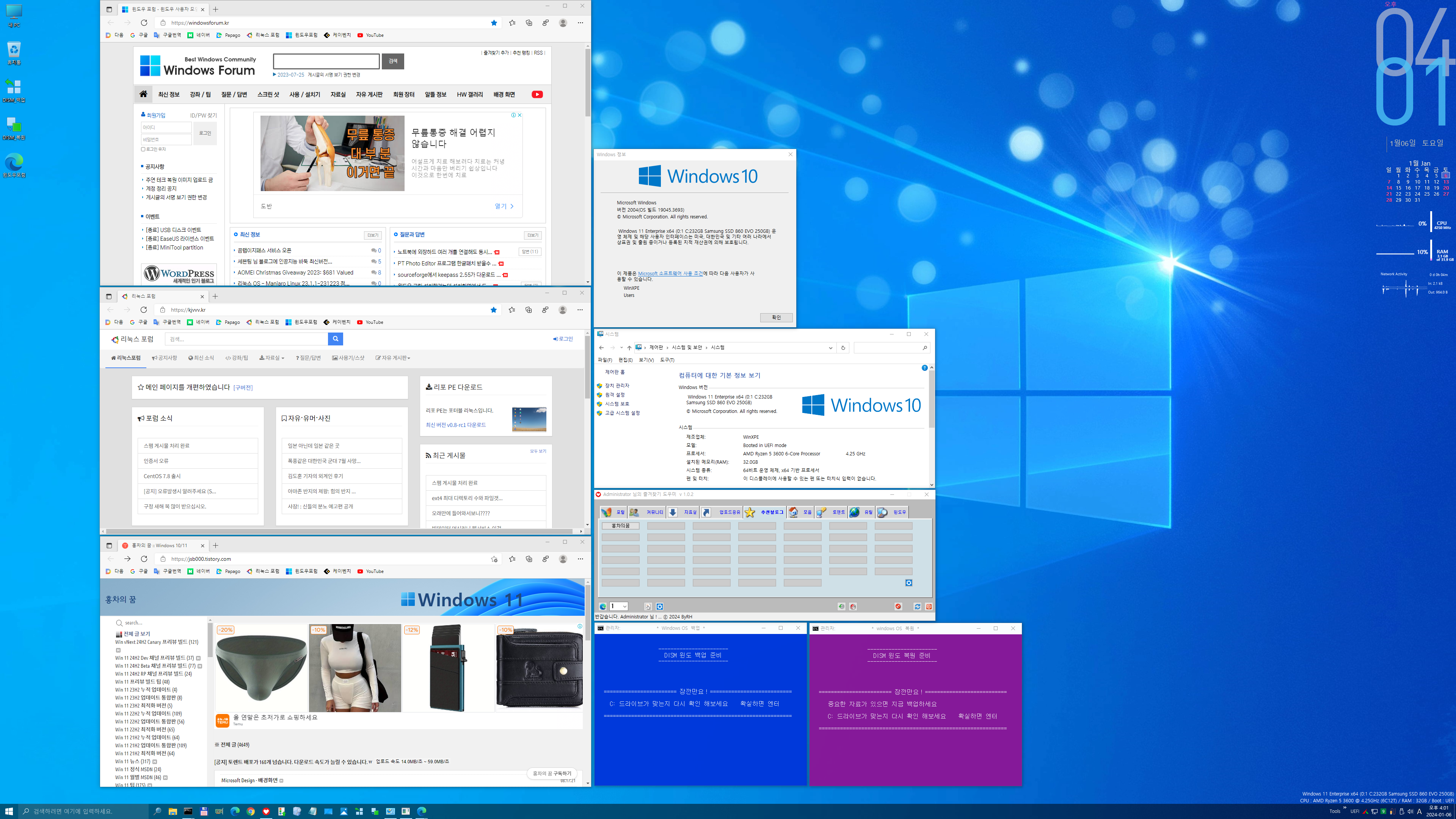
Task: Open the DISM_백업 desktop icon
Action: coord(14,91)
